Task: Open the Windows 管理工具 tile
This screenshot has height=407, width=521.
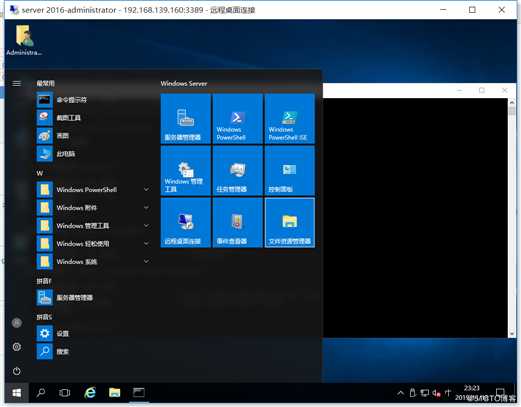Action: 186,171
